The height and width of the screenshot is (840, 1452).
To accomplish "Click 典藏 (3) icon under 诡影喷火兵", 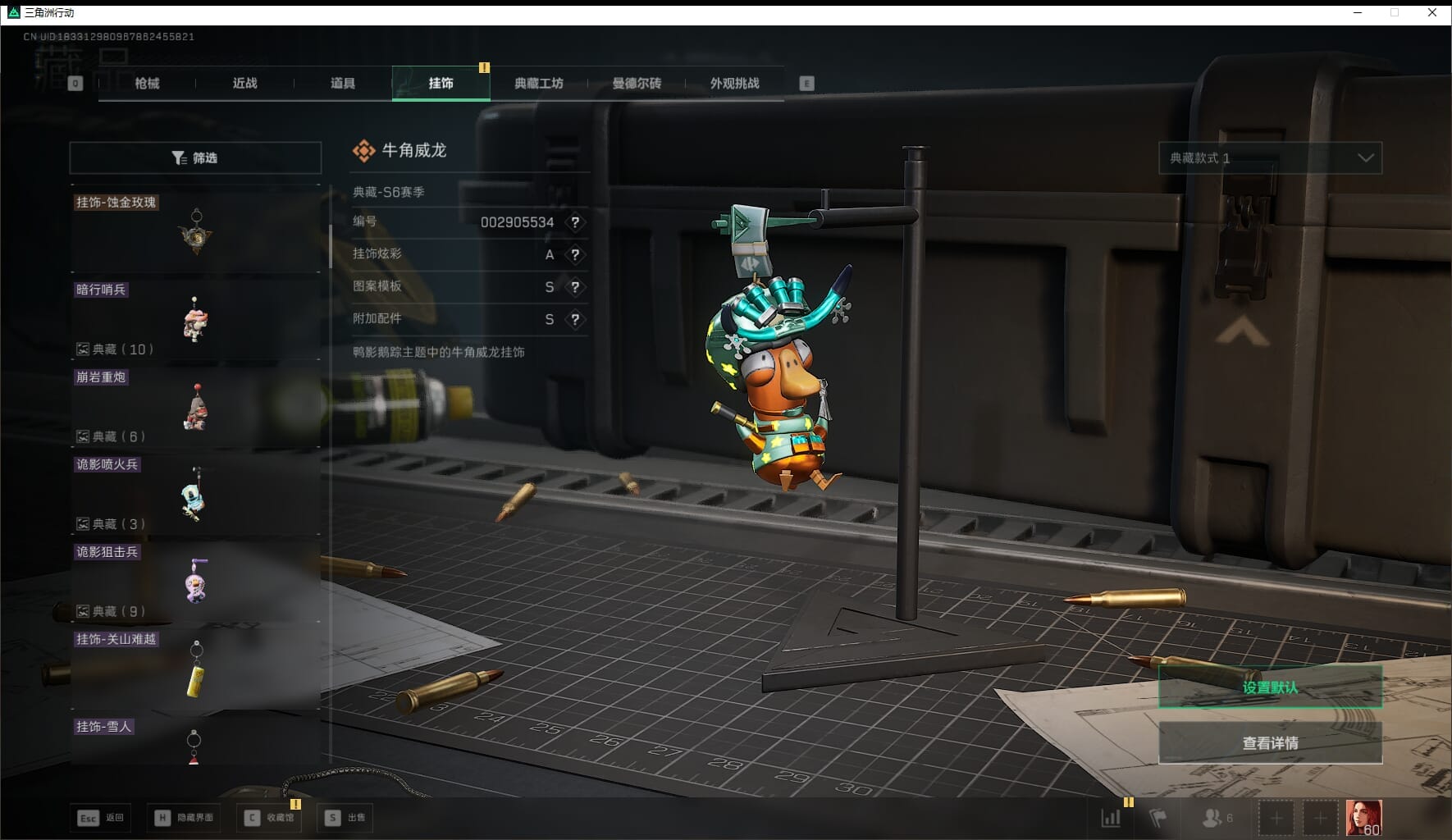I will point(83,523).
